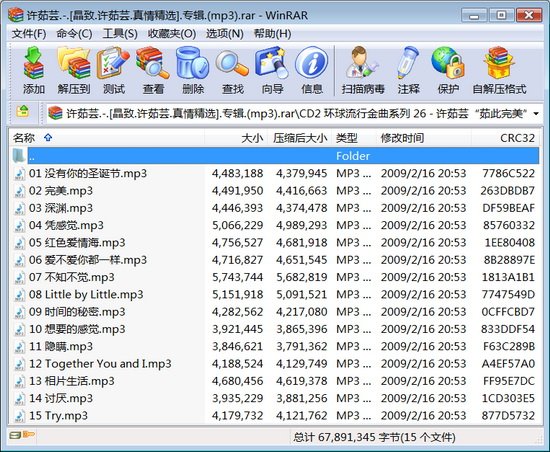Open the Commands (命令) menu

point(74,34)
